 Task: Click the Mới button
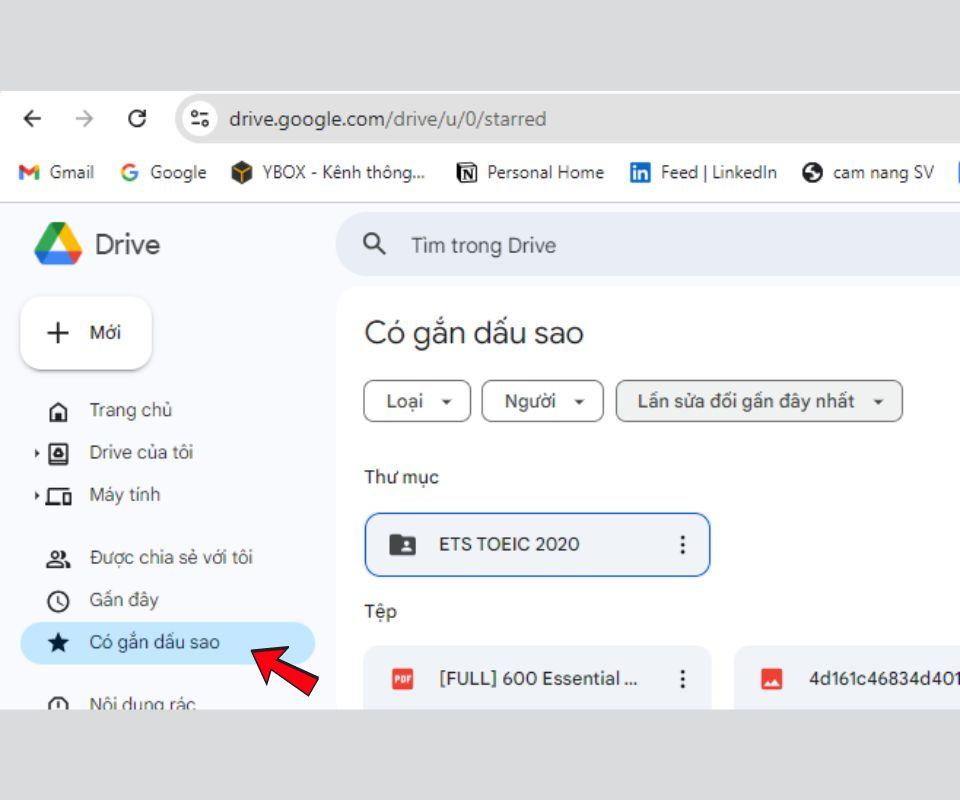click(x=86, y=333)
